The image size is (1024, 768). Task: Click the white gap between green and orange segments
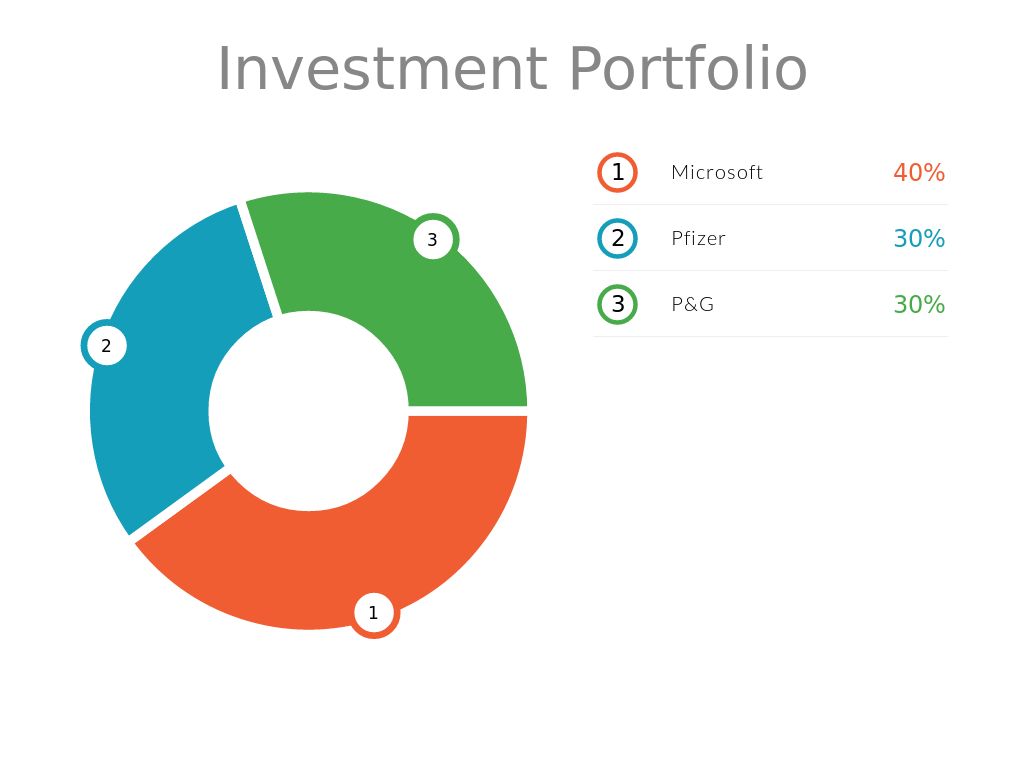(x=468, y=411)
